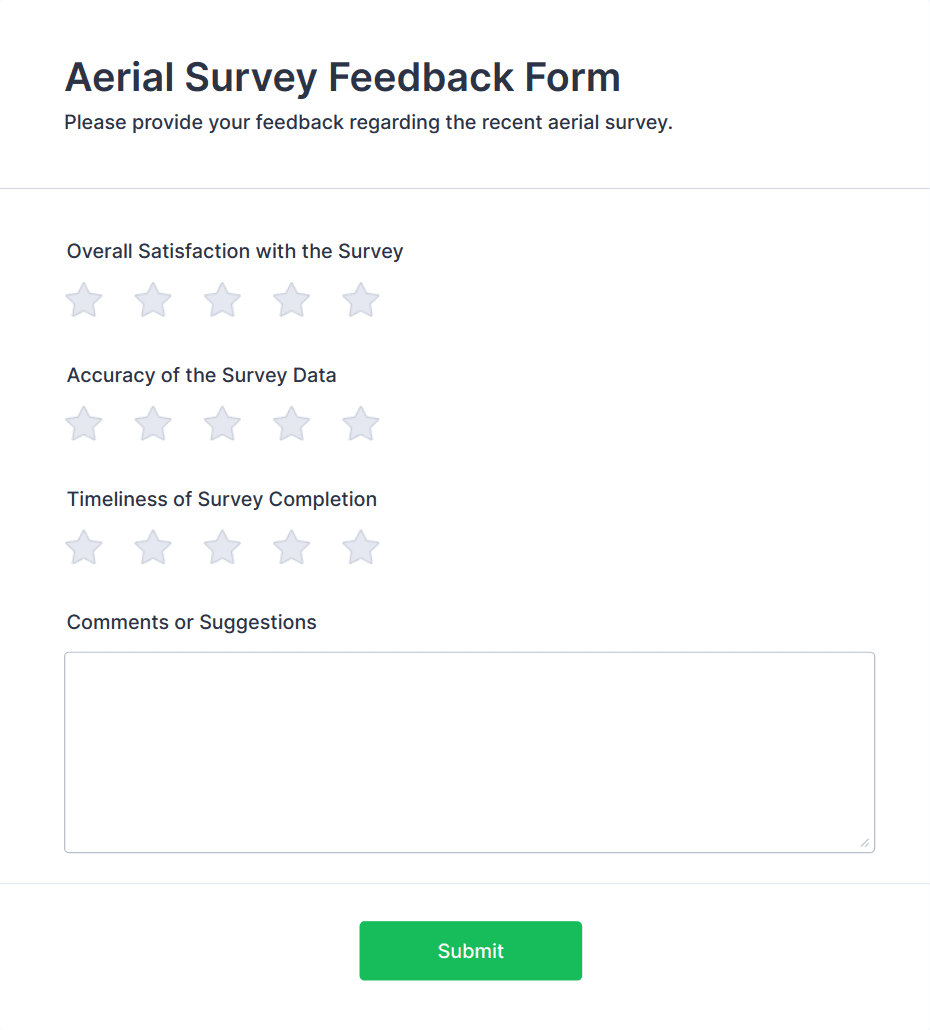Rate Timeliness of Completion three stars
Image resolution: width=930 pixels, height=1030 pixels.
[222, 547]
